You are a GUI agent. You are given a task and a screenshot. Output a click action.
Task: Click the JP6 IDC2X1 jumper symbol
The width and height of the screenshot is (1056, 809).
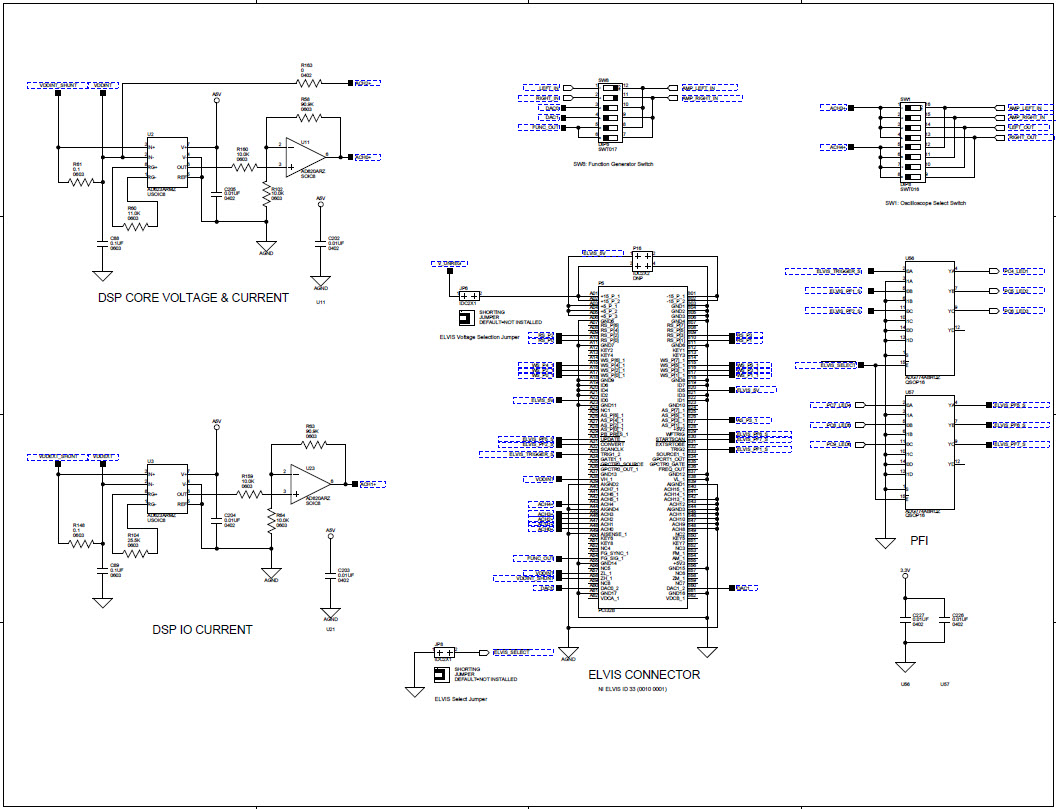click(x=470, y=296)
